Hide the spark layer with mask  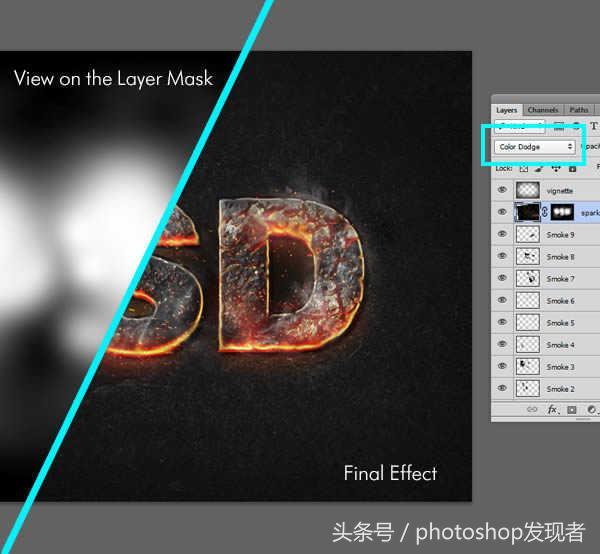point(502,212)
